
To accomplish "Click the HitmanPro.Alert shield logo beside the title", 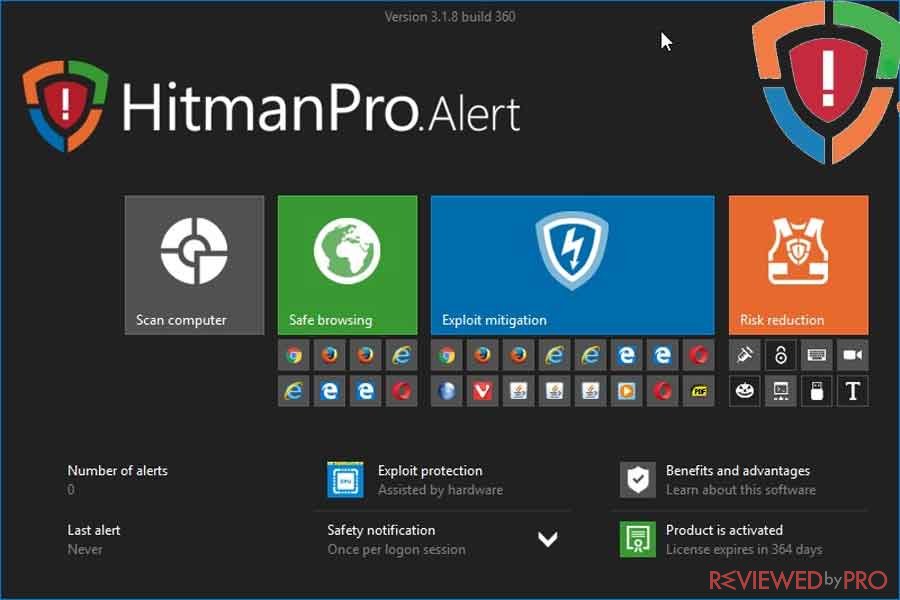I will [x=65, y=106].
